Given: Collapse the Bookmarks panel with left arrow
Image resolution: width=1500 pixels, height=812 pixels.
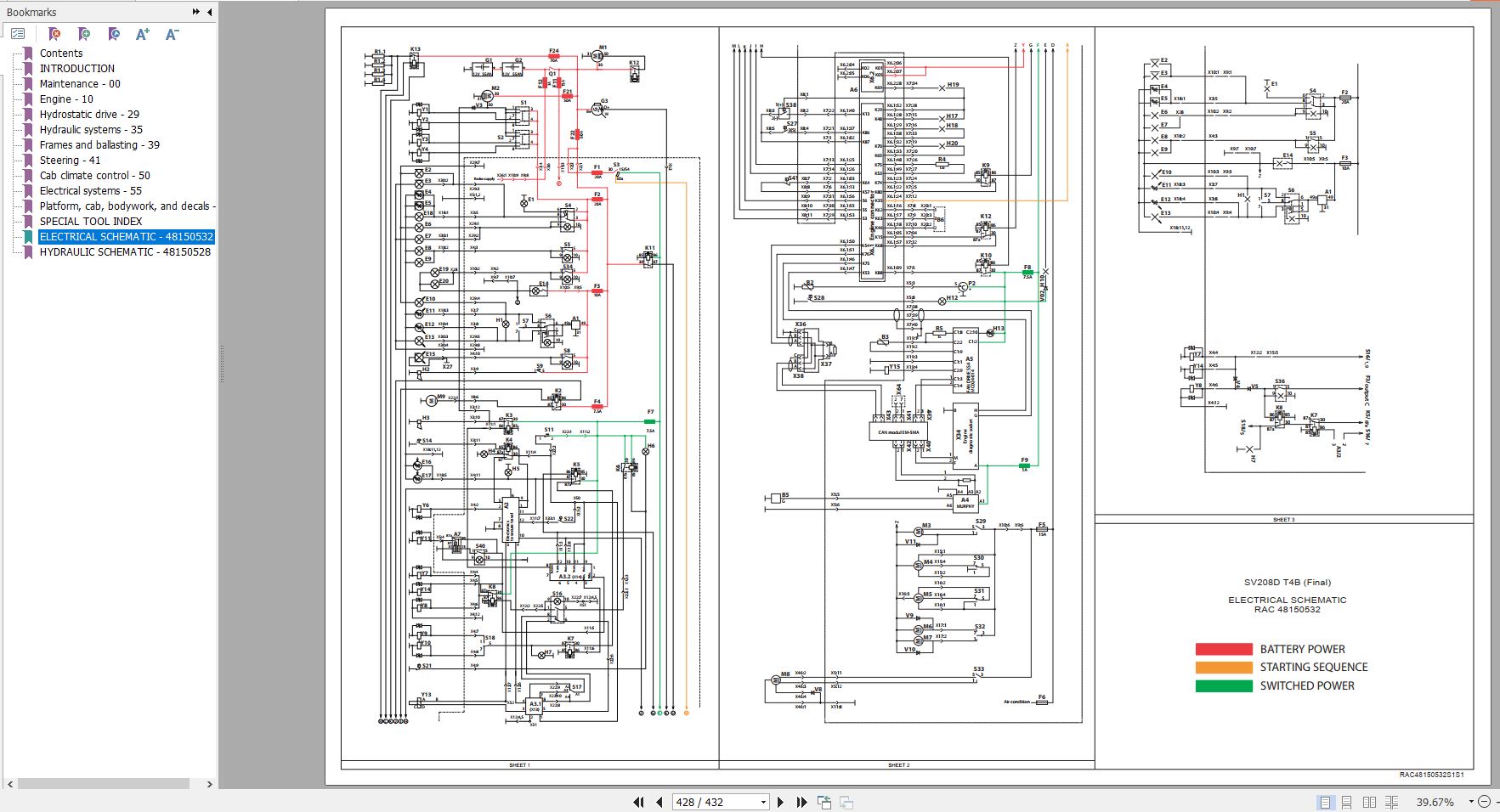Looking at the screenshot, I should click(x=210, y=12).
